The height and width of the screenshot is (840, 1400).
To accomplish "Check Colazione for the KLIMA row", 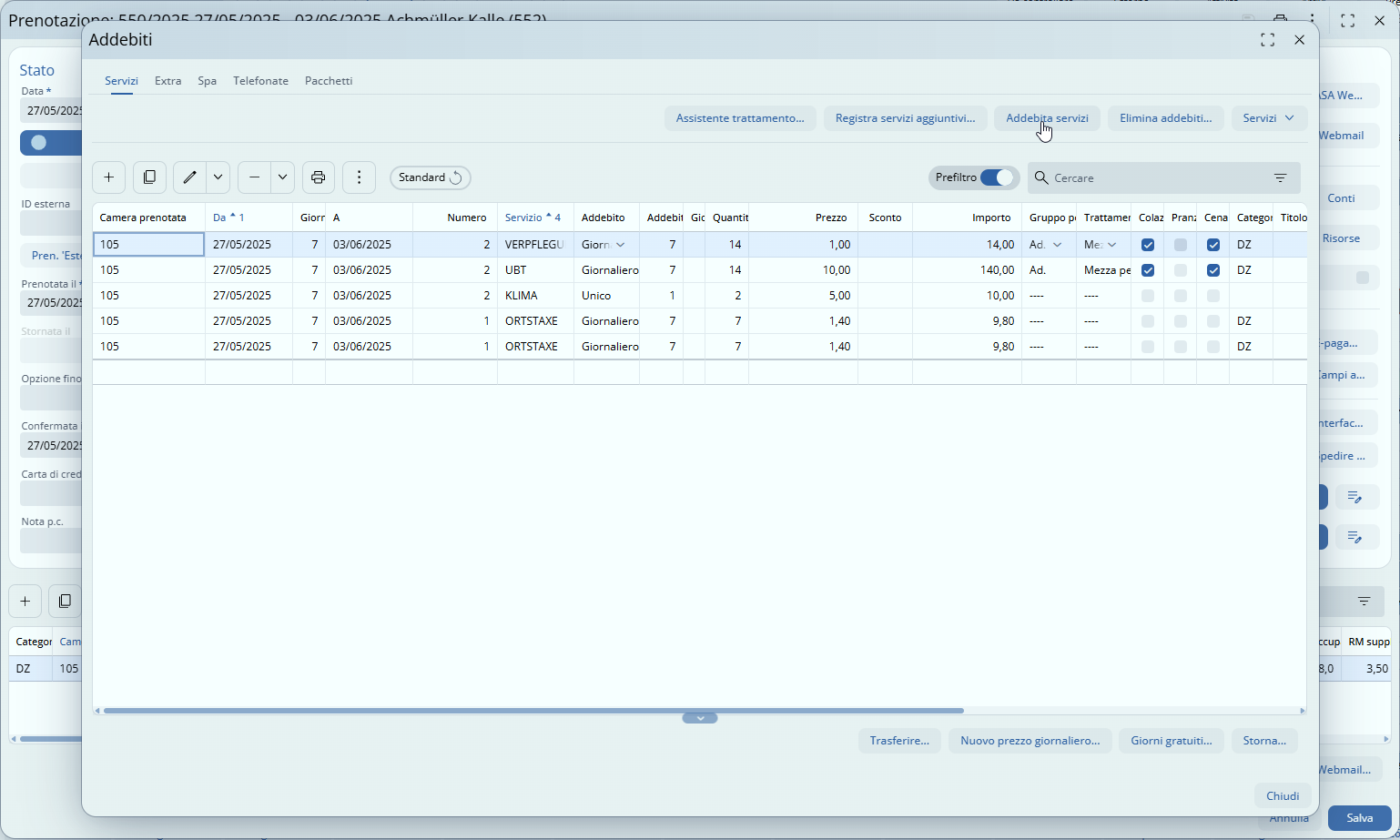I will [x=1148, y=296].
